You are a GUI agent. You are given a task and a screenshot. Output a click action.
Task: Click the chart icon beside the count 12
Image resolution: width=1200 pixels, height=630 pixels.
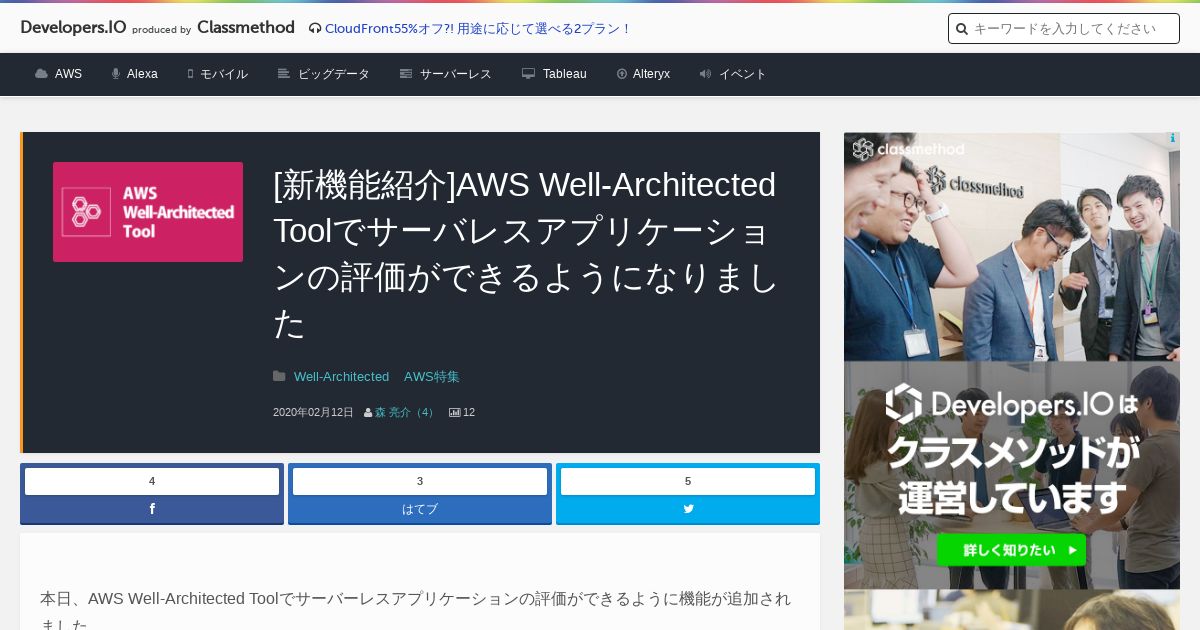tap(455, 412)
